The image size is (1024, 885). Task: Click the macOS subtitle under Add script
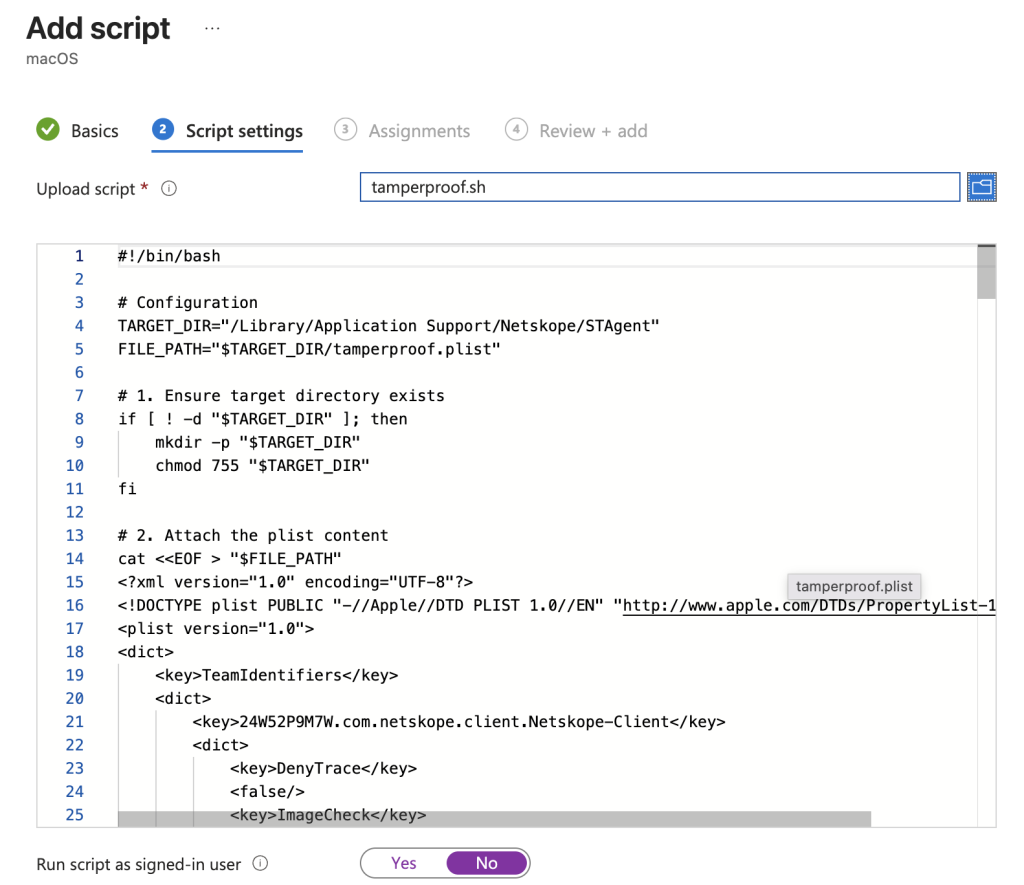pos(52,59)
